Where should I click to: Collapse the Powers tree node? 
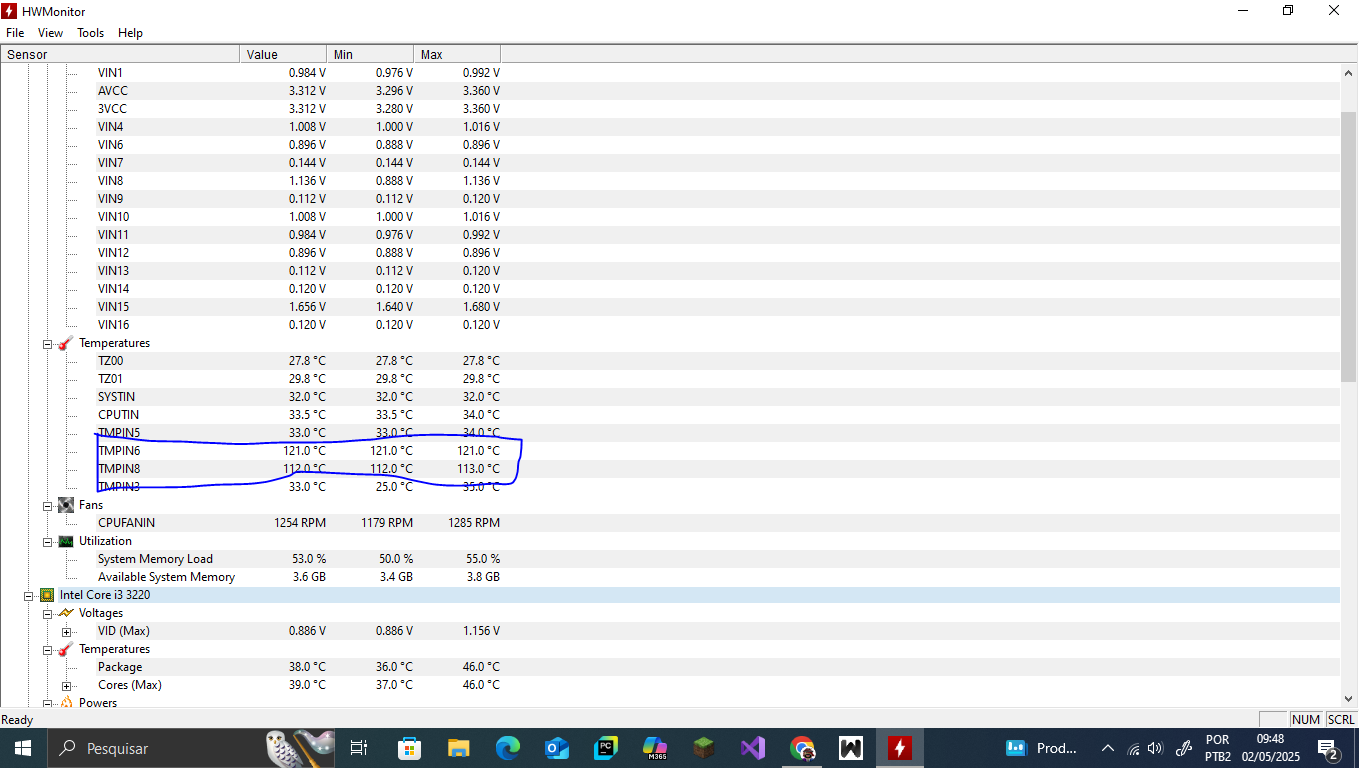point(47,703)
